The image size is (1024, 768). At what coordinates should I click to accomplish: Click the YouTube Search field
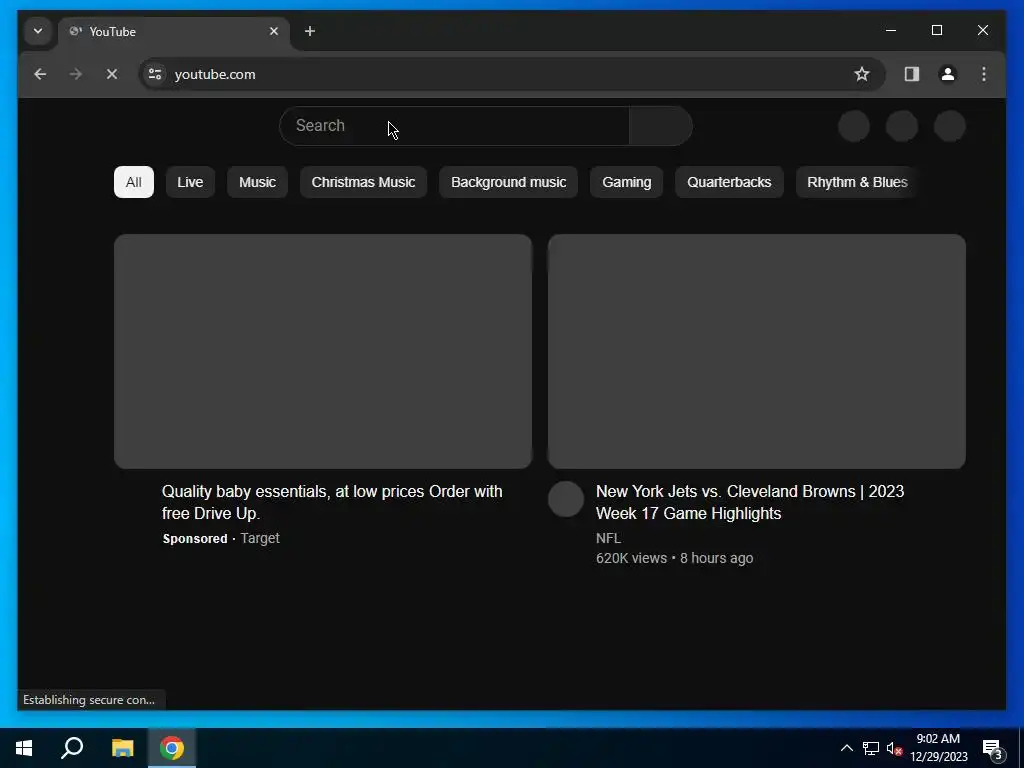coord(454,126)
